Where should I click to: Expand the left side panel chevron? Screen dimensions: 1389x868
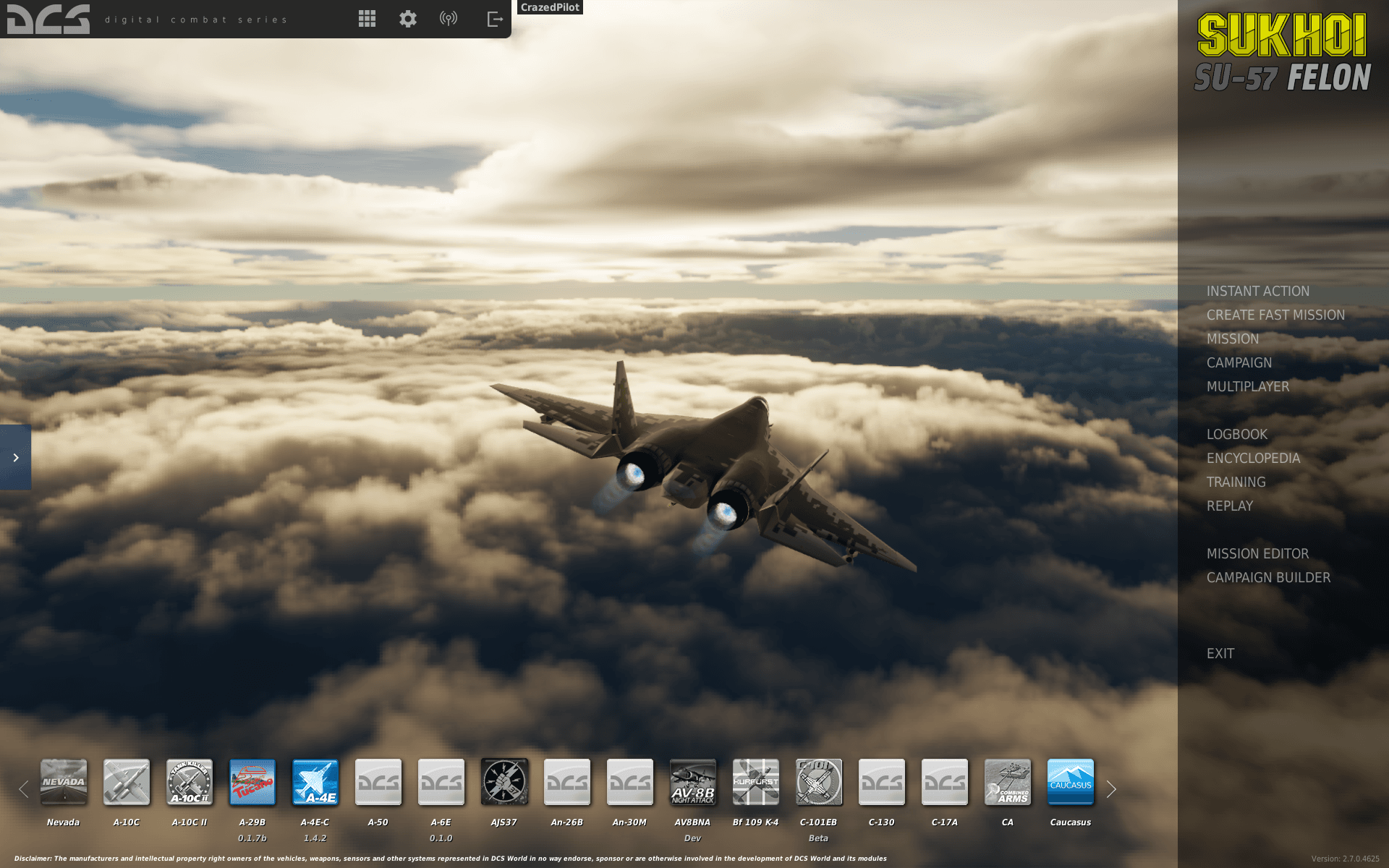(x=15, y=457)
